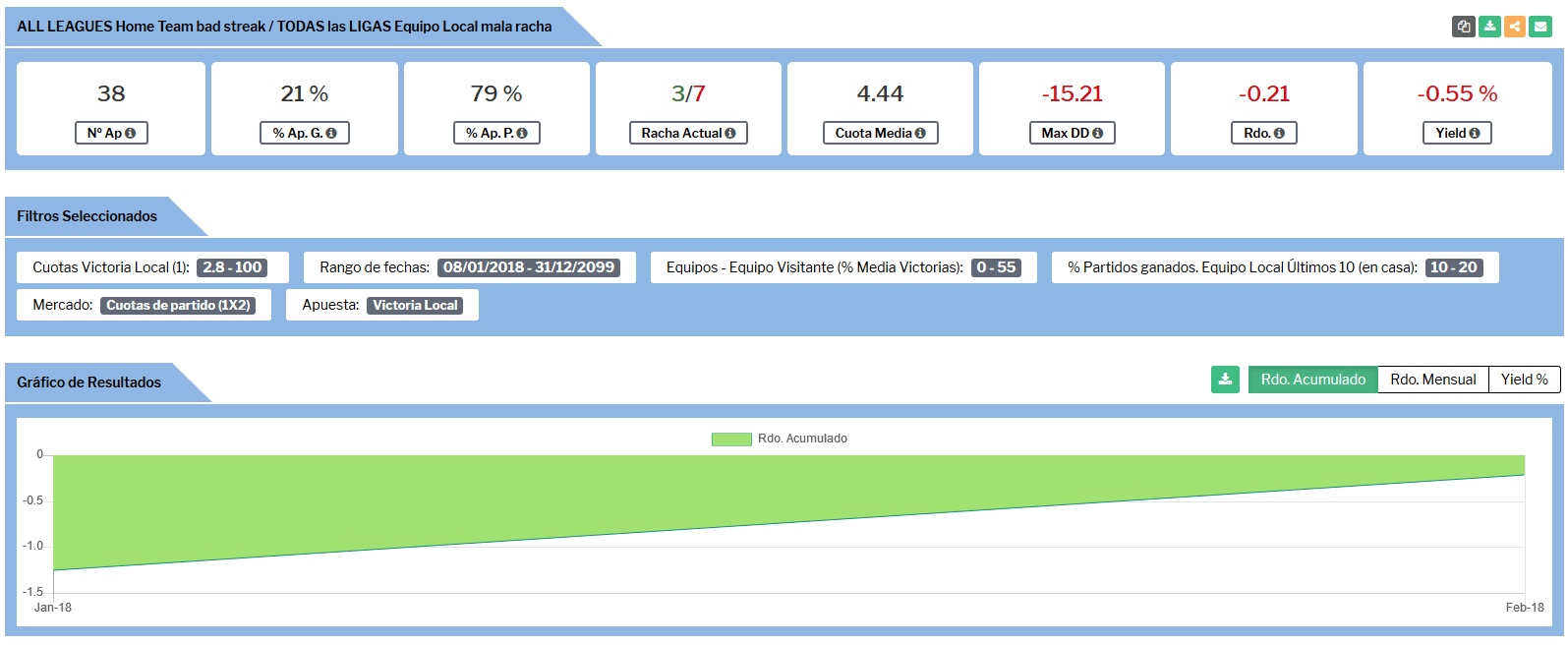Click the info icon beside Yield
This screenshot has width=1568, height=645.
click(x=1475, y=134)
